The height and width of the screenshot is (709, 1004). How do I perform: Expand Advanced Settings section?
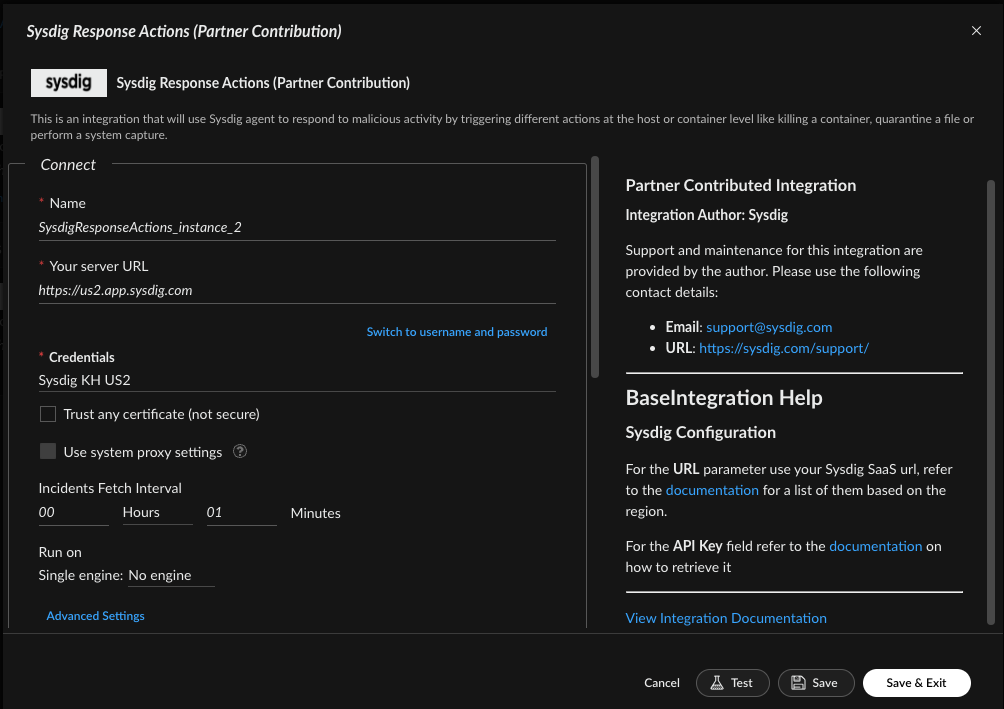pos(95,615)
